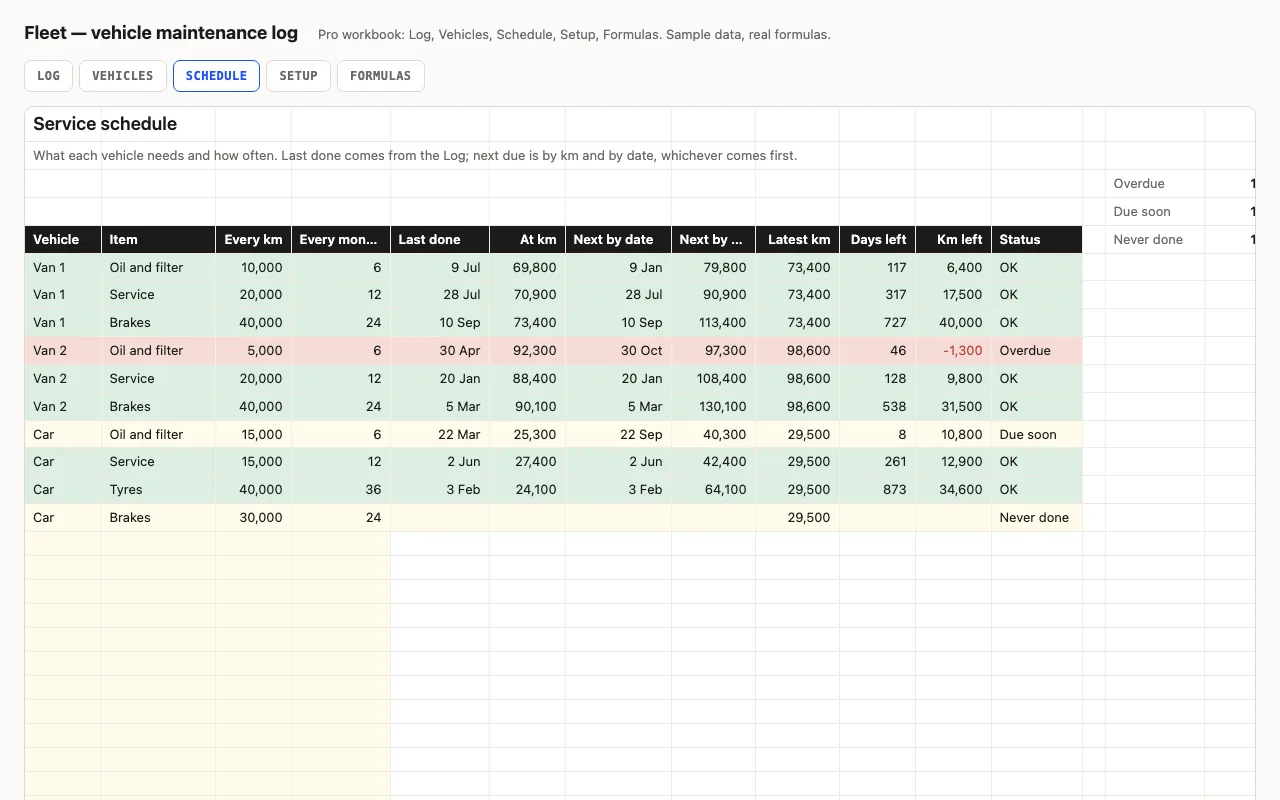Viewport: 1280px width, 800px height.
Task: Select the '34,600' km left cell
Action: point(954,490)
